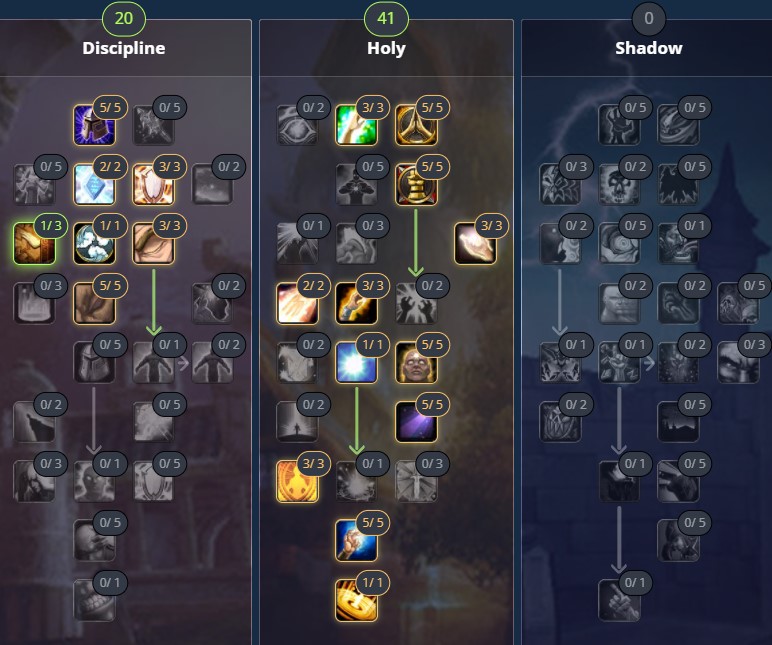Open the Shadow tree header
This screenshot has width=772, height=645.
(x=648, y=48)
